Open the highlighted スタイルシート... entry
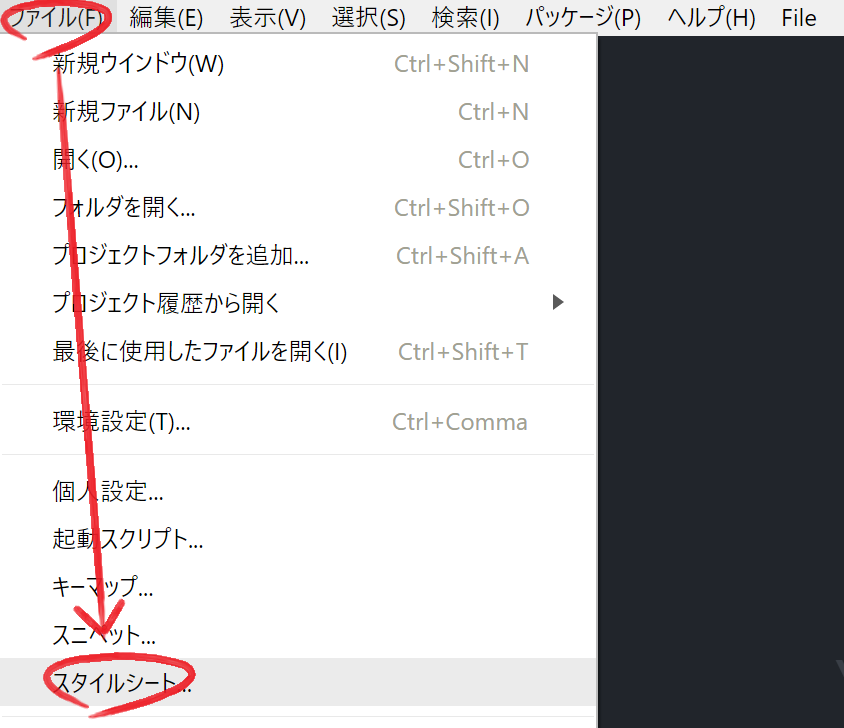 tap(298, 682)
